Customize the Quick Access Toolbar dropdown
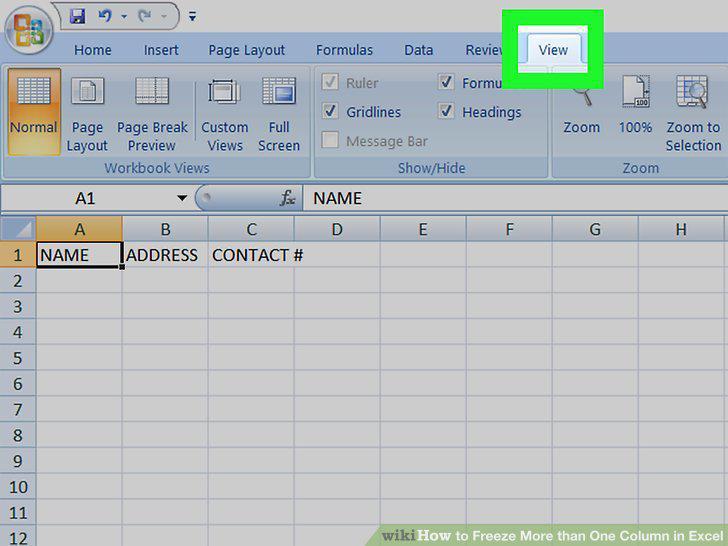This screenshot has width=728, height=546. pyautogui.click(x=192, y=17)
